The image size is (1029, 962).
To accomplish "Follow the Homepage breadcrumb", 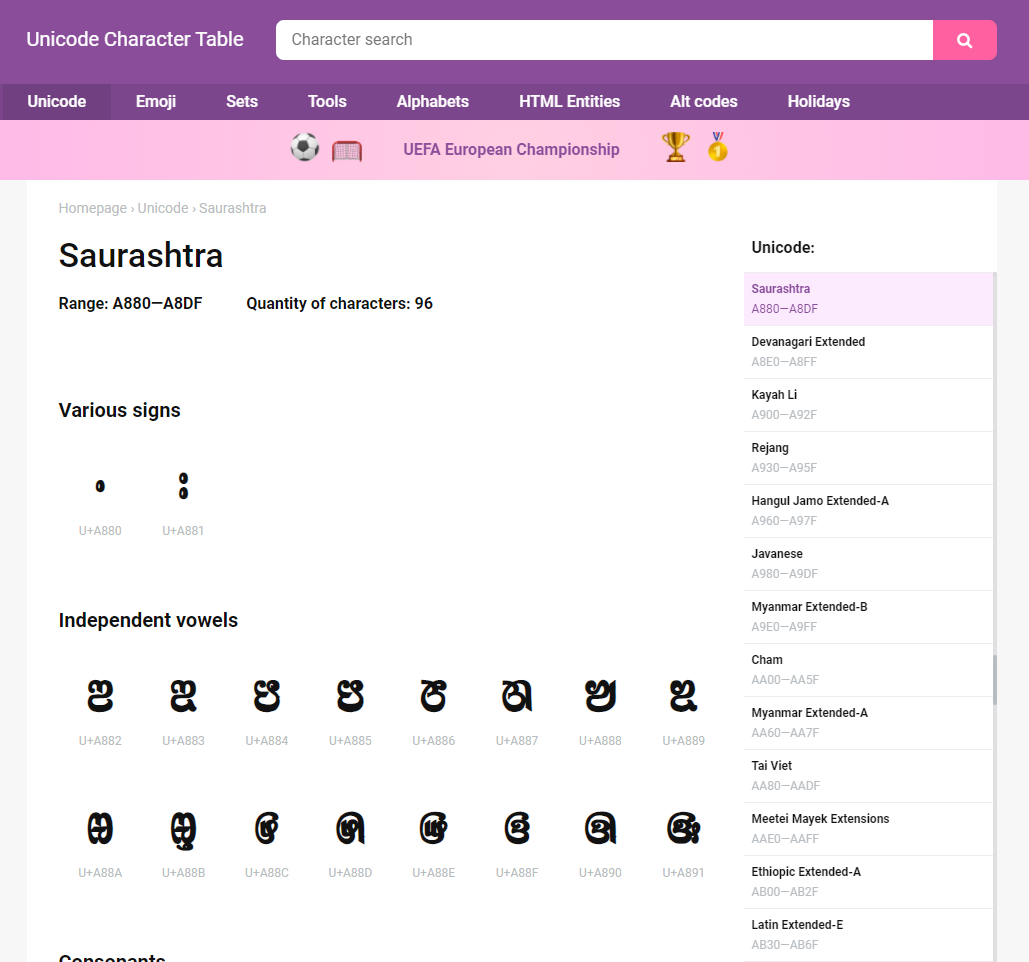I will [x=93, y=208].
